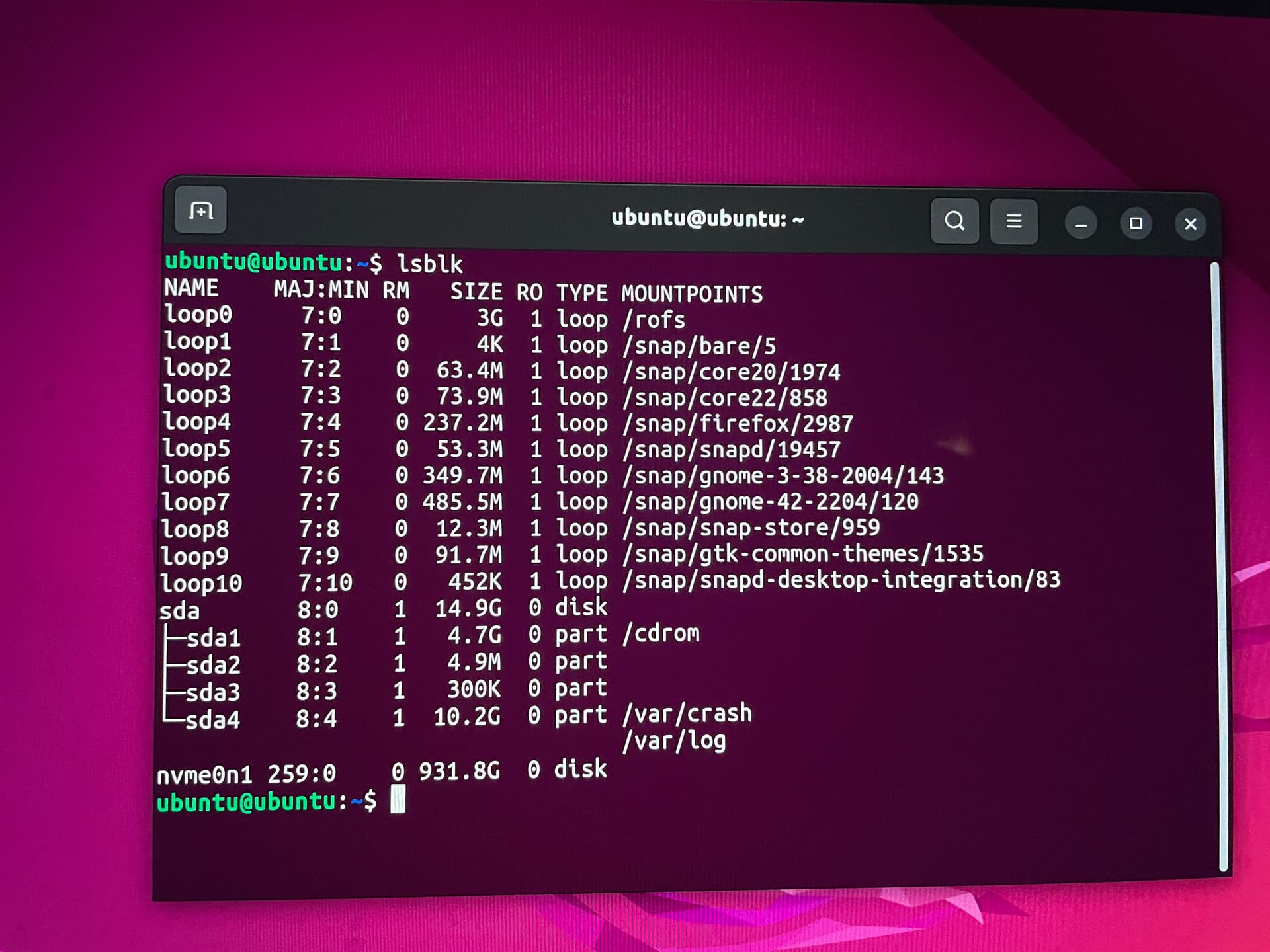The image size is (1270, 952).
Task: Click the lsblk command text
Action: (x=429, y=264)
